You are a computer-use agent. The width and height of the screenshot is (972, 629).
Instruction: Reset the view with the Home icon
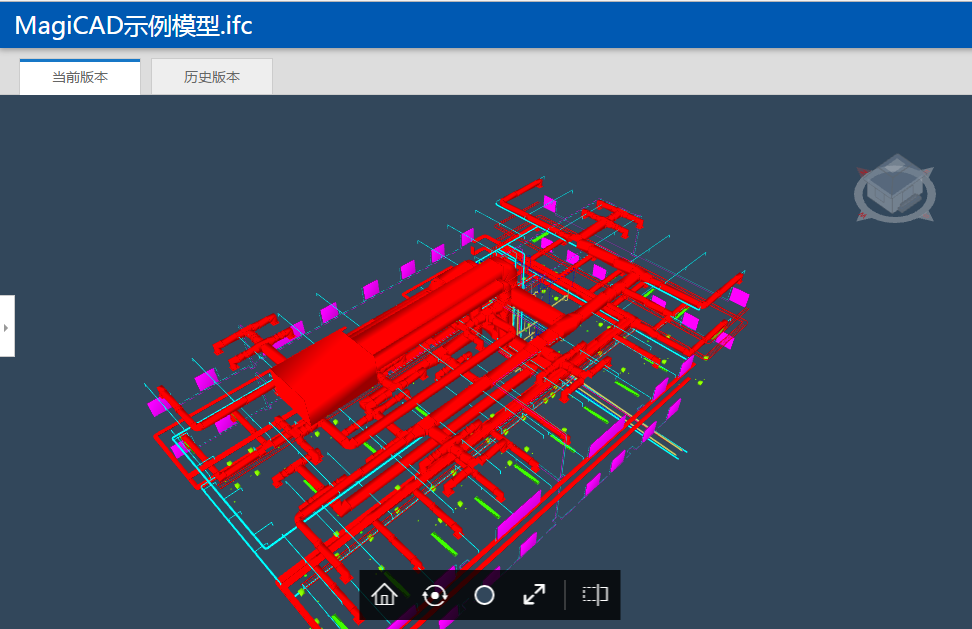pyautogui.click(x=385, y=594)
